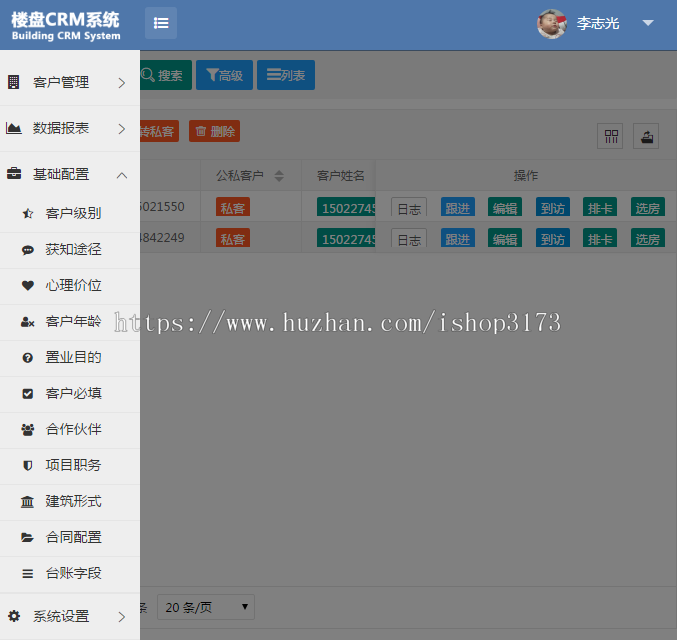Click the 客户管理 building icon
This screenshot has width=677, height=640.
(x=13, y=82)
